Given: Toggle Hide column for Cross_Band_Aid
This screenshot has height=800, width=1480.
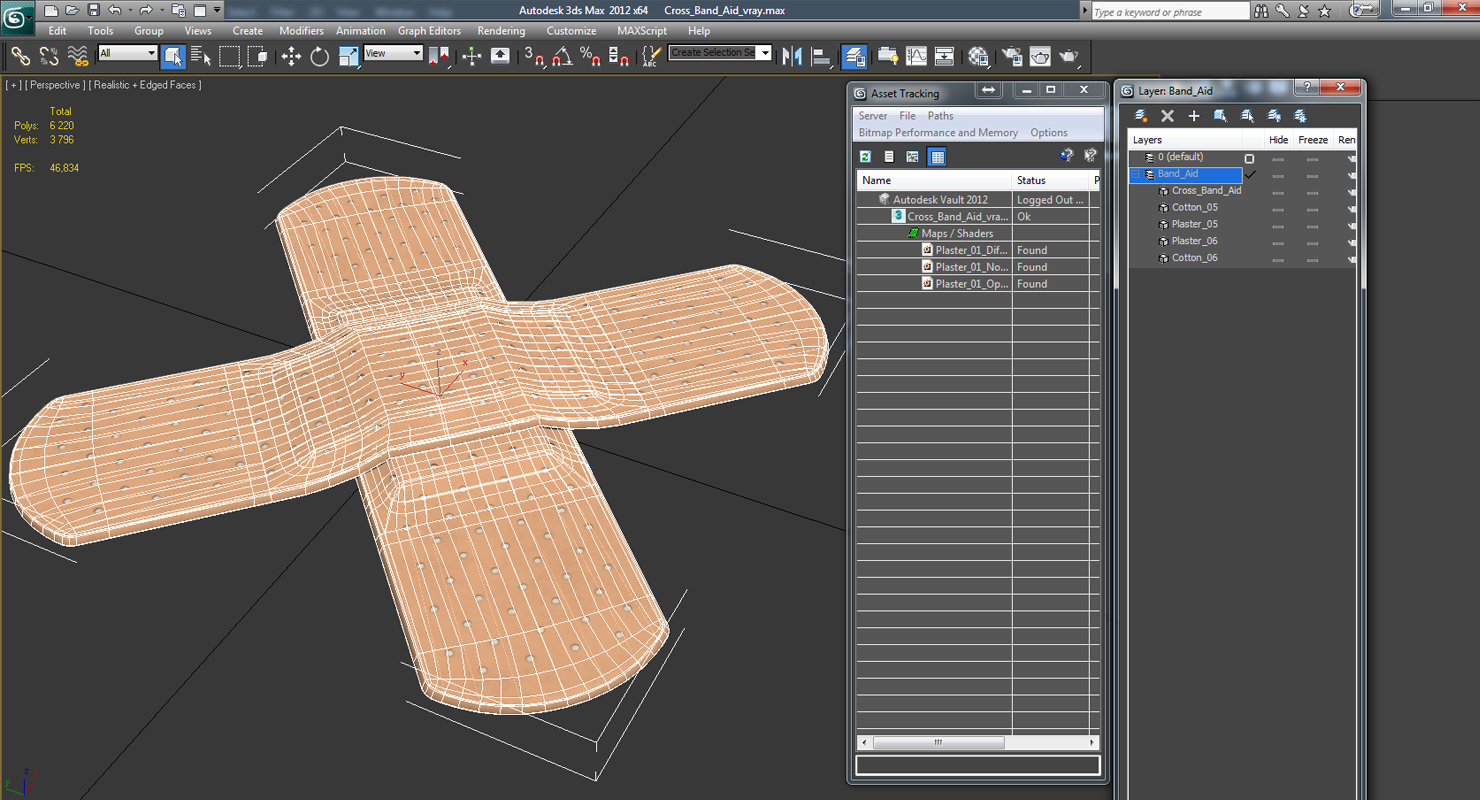Looking at the screenshot, I should tap(1278, 191).
